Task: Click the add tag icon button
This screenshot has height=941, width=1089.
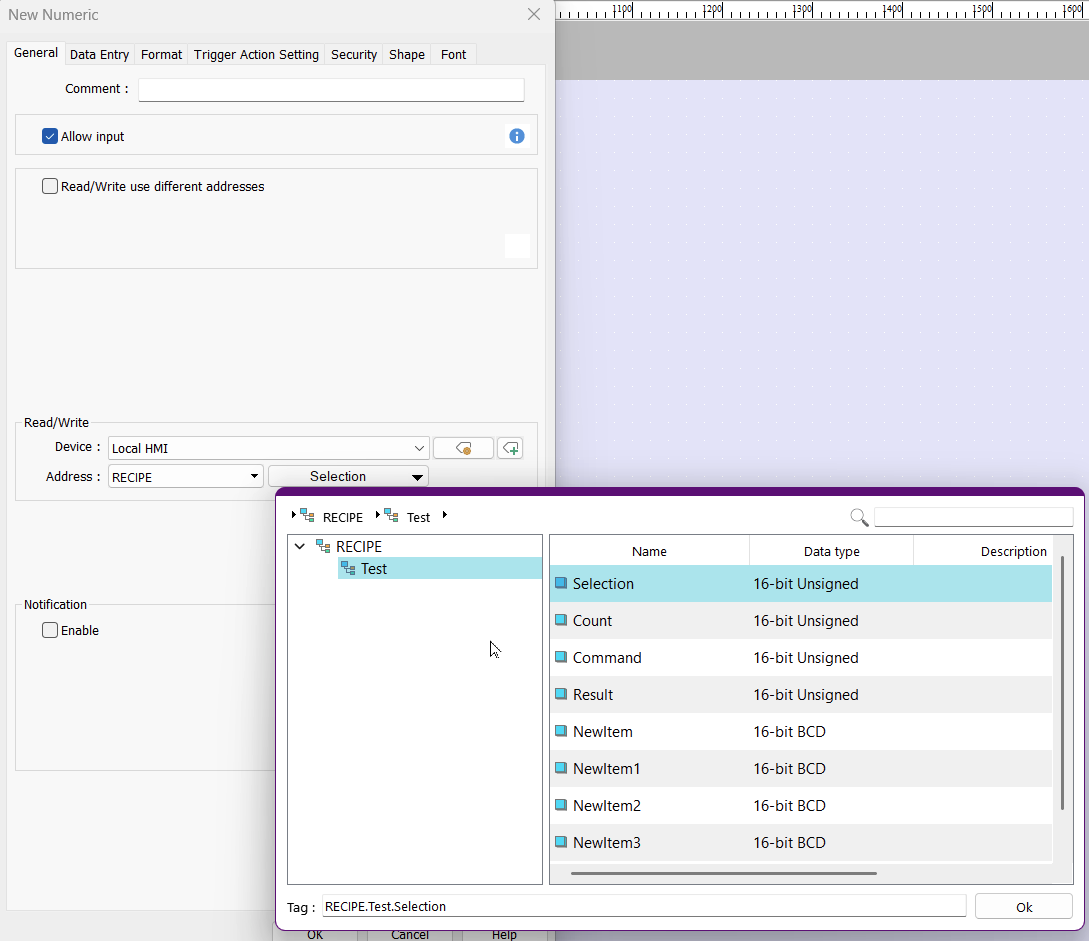Action: [510, 448]
